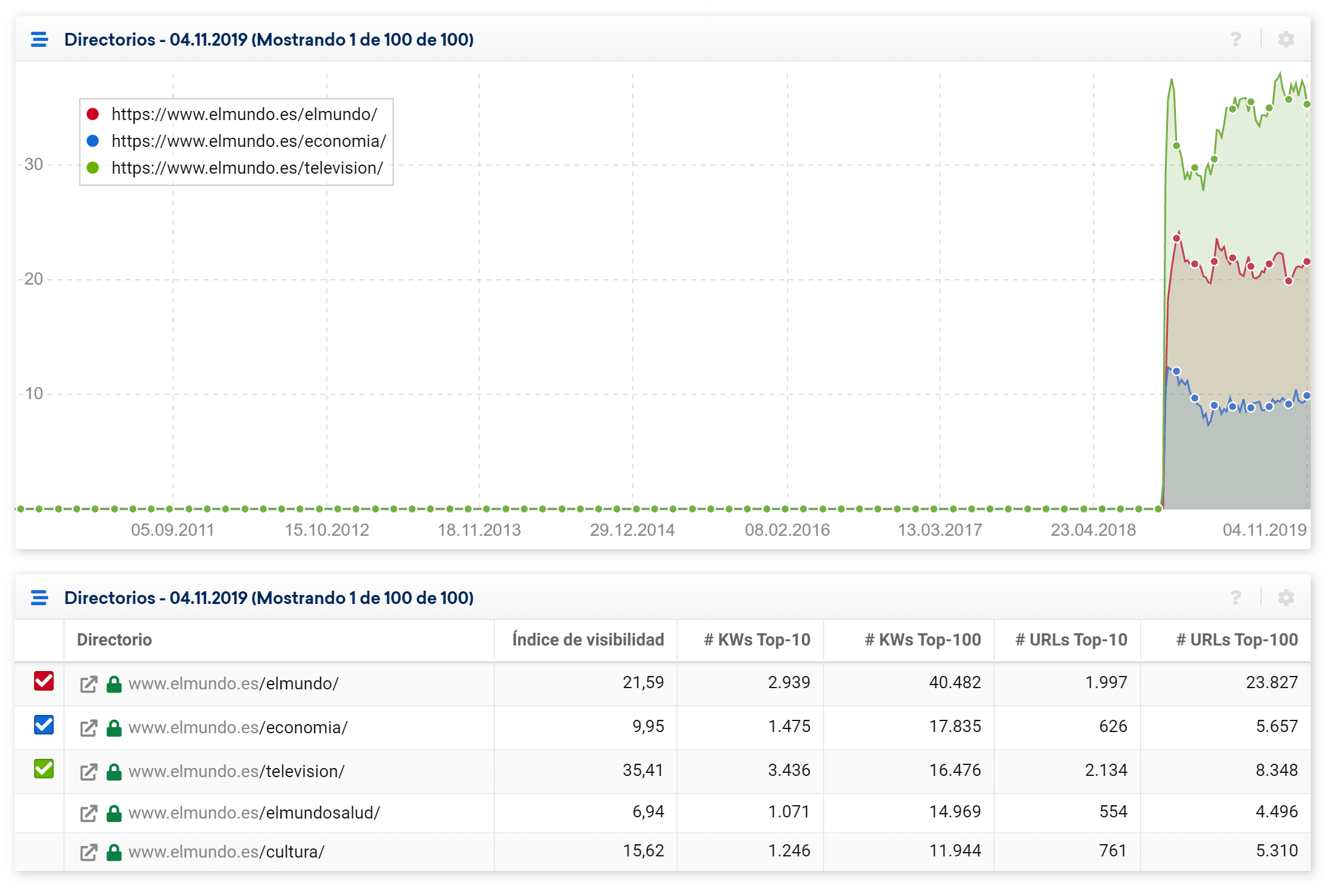Open the www.elmundo.es/cultura/ directory link
This screenshot has width=1335, height=896.
coord(226,852)
